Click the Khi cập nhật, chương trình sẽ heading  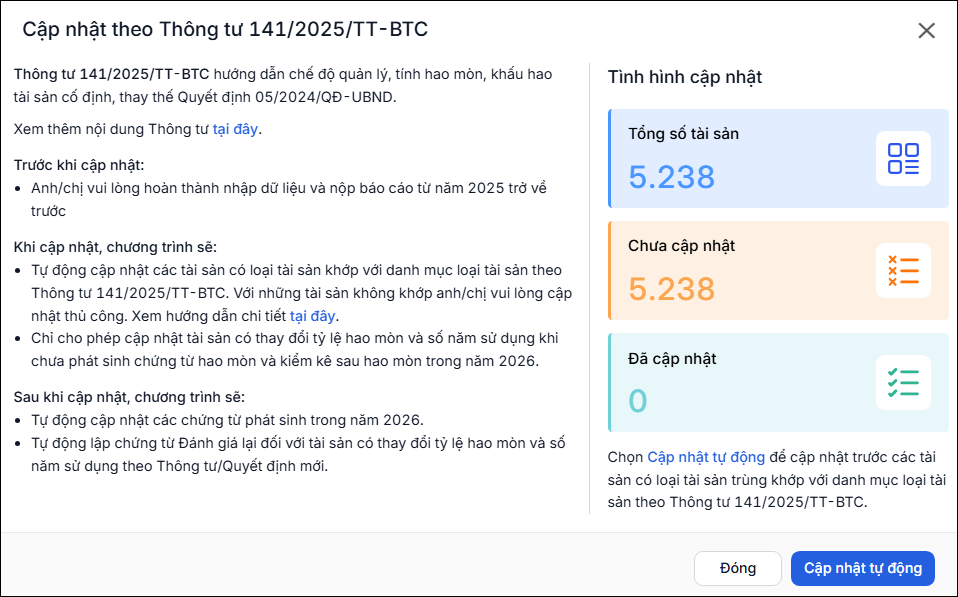(x=115, y=247)
